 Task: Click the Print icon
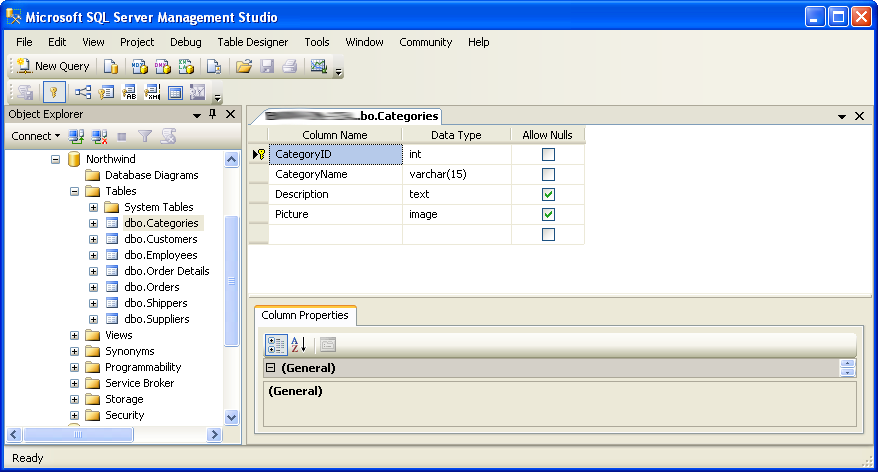click(x=289, y=67)
